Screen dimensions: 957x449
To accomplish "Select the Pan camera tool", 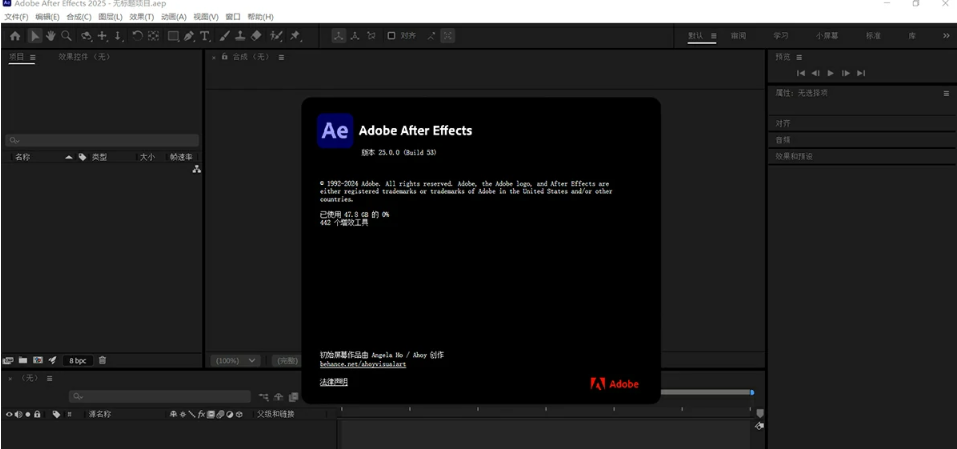I will [x=103, y=36].
